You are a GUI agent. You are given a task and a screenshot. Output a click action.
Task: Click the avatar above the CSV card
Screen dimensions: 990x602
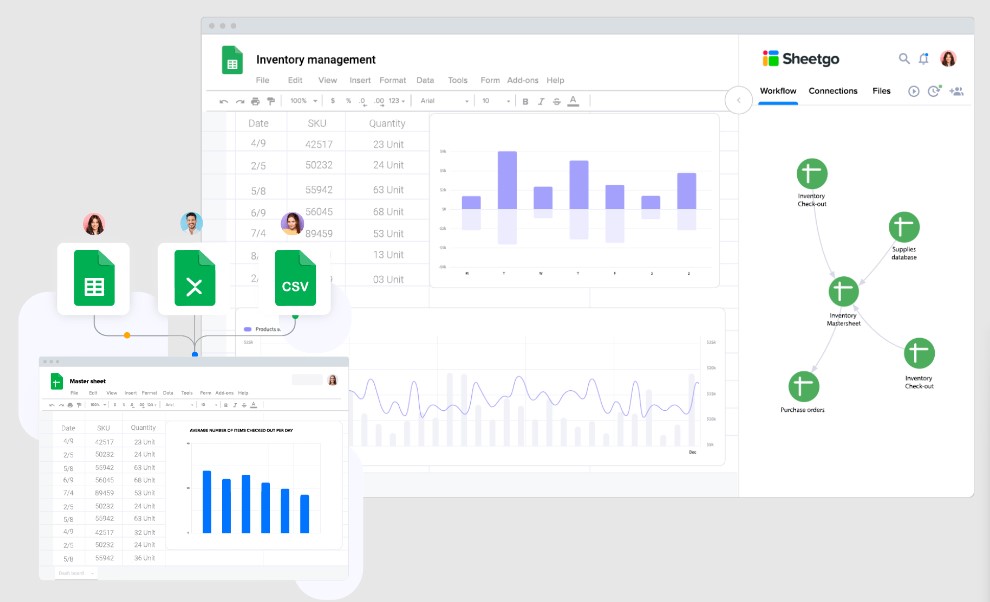pos(292,223)
